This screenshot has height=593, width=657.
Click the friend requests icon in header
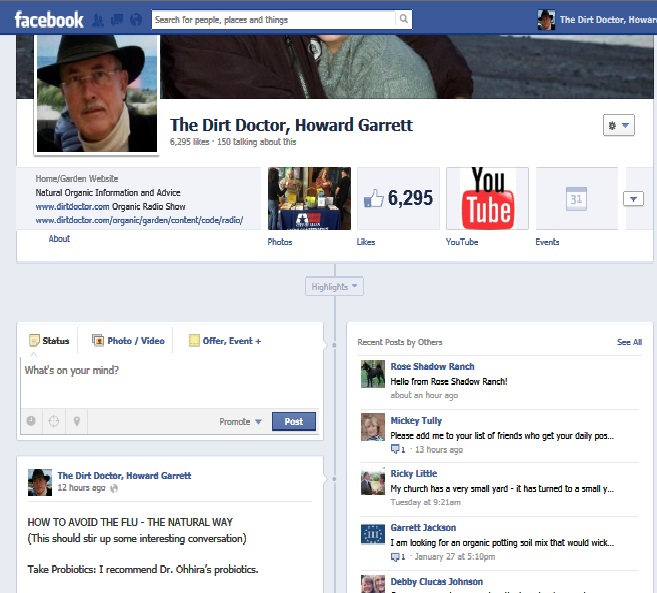pyautogui.click(x=99, y=19)
